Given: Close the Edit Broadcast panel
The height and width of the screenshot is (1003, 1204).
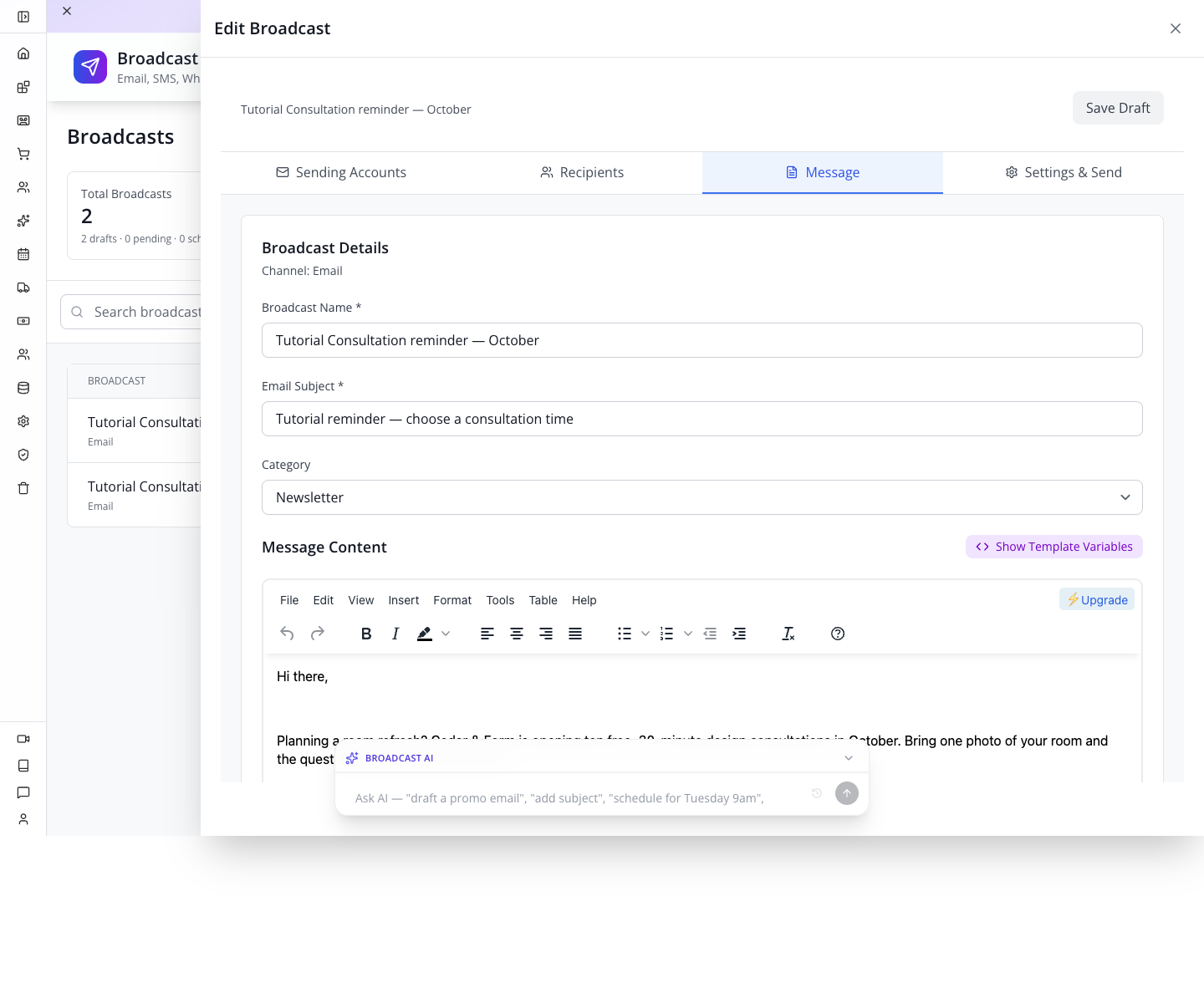Looking at the screenshot, I should (x=1176, y=28).
